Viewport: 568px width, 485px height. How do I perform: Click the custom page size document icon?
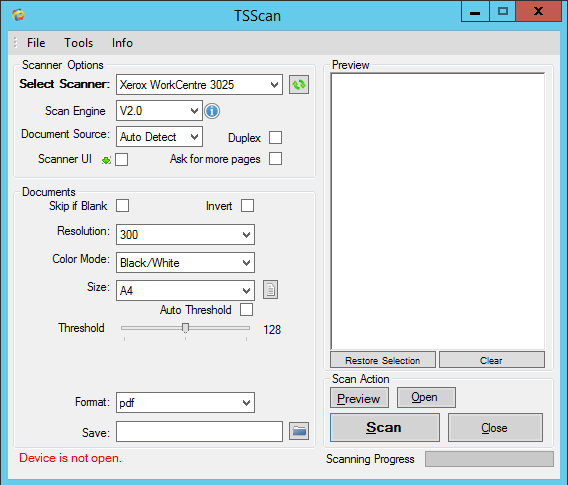[270, 290]
